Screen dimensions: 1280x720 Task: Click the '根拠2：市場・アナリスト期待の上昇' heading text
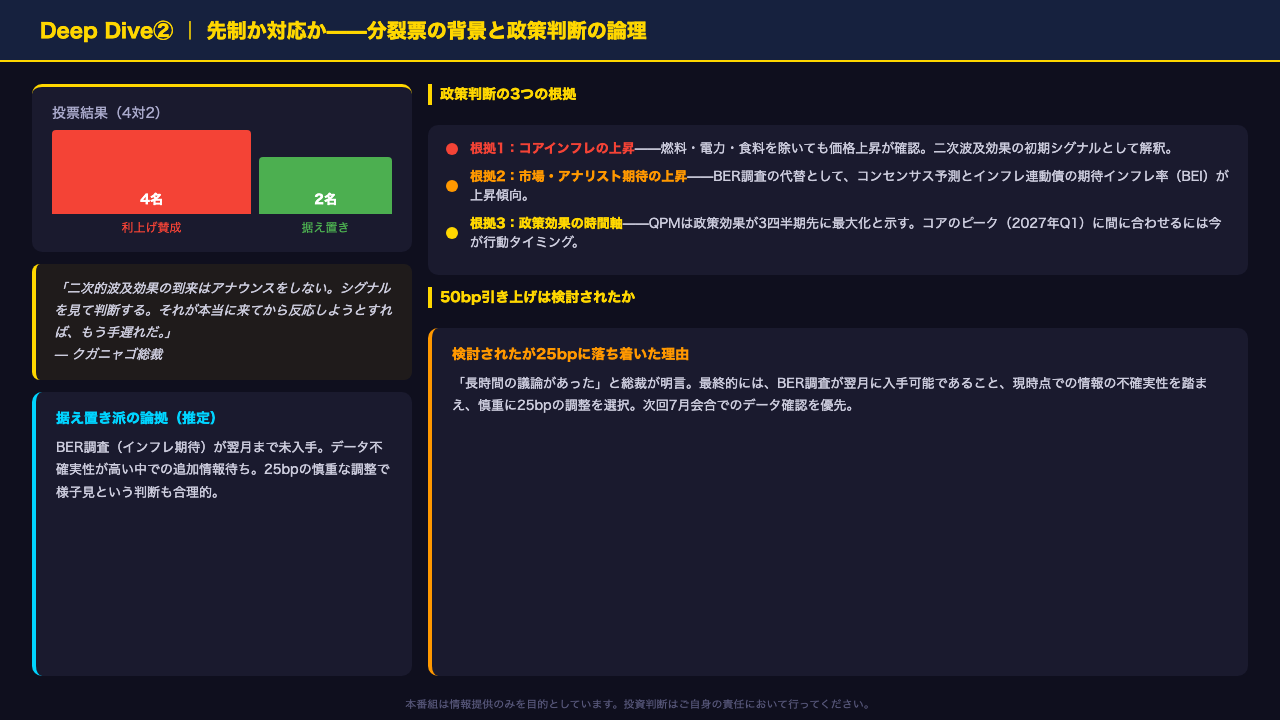point(578,176)
